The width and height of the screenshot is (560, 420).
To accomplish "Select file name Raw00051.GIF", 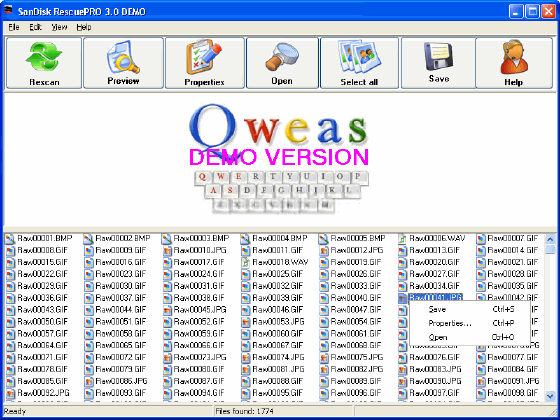I will pos(121,322).
